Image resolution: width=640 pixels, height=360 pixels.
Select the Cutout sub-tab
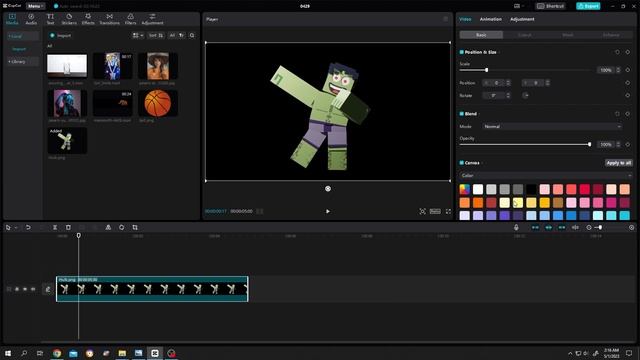pyautogui.click(x=524, y=35)
